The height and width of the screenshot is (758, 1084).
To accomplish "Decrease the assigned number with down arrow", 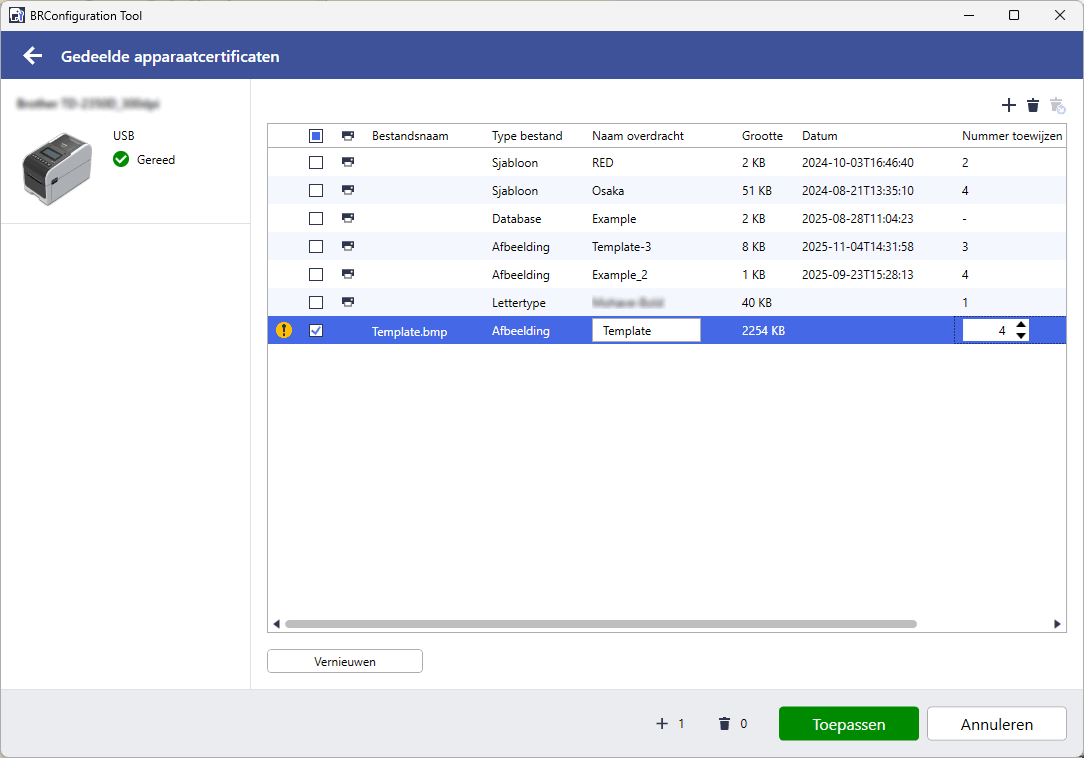I will pos(1020,336).
